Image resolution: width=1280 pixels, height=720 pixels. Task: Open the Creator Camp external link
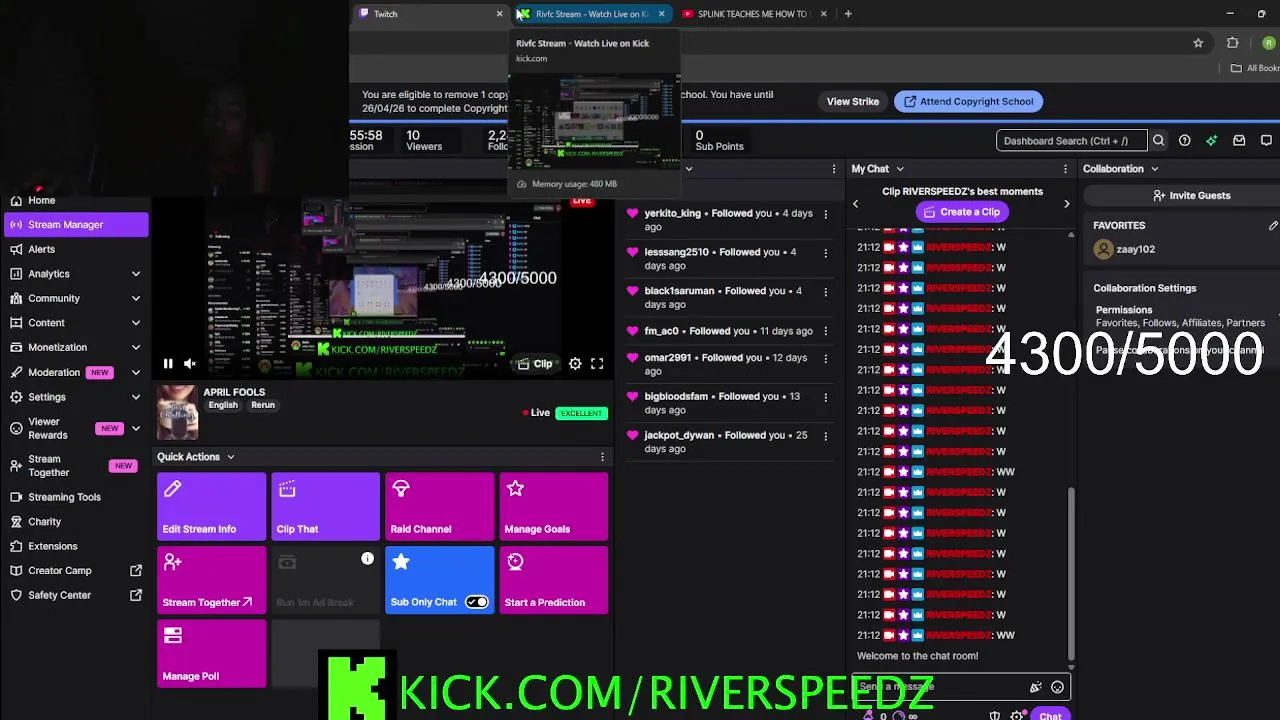(x=75, y=571)
